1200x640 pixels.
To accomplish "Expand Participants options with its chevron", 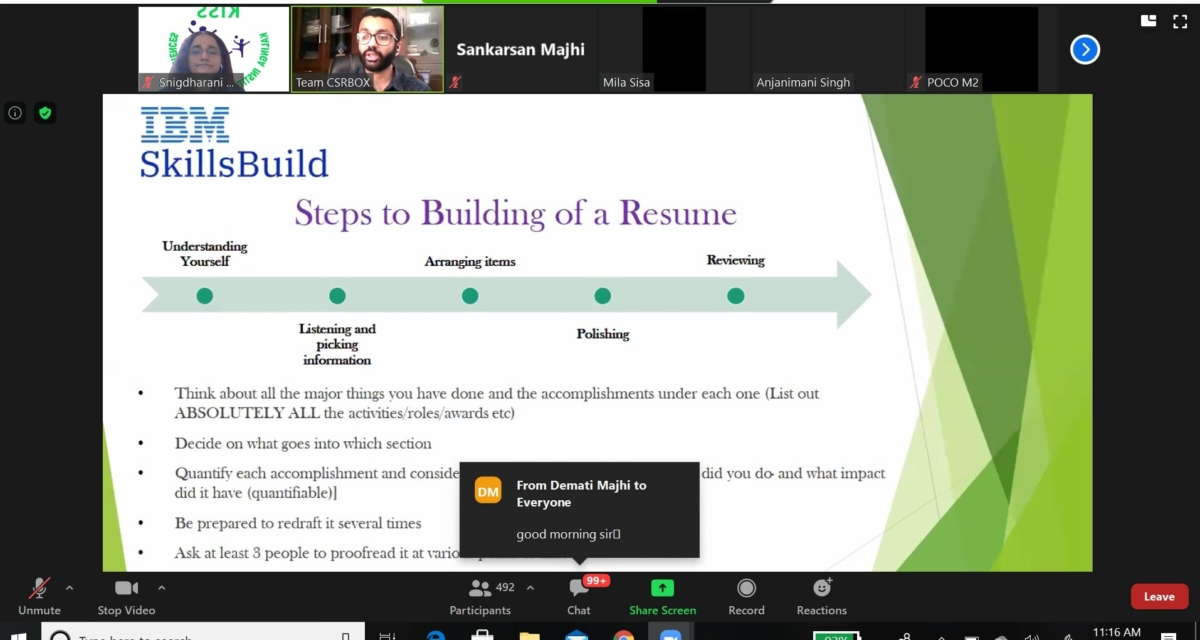I will pyautogui.click(x=528, y=587).
